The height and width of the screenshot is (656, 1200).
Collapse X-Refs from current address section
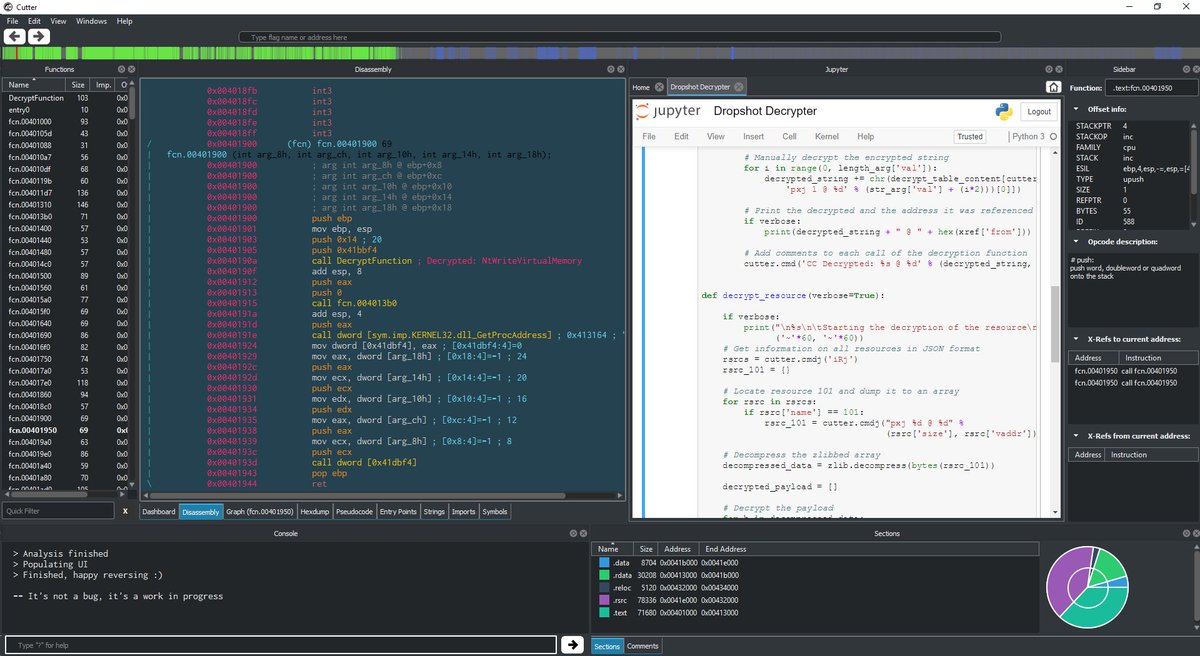pyautogui.click(x=1075, y=436)
